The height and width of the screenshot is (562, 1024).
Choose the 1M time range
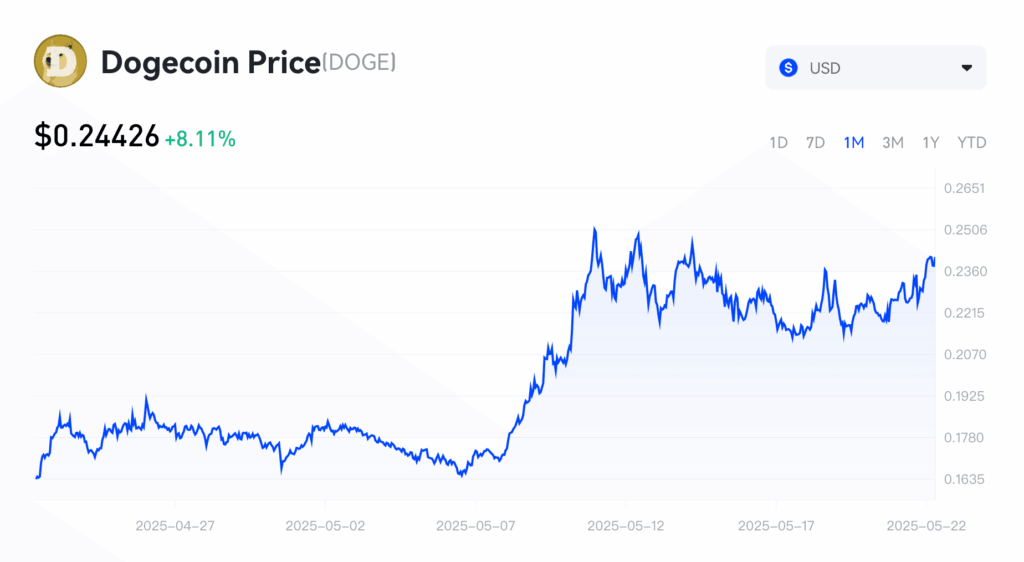click(x=854, y=142)
